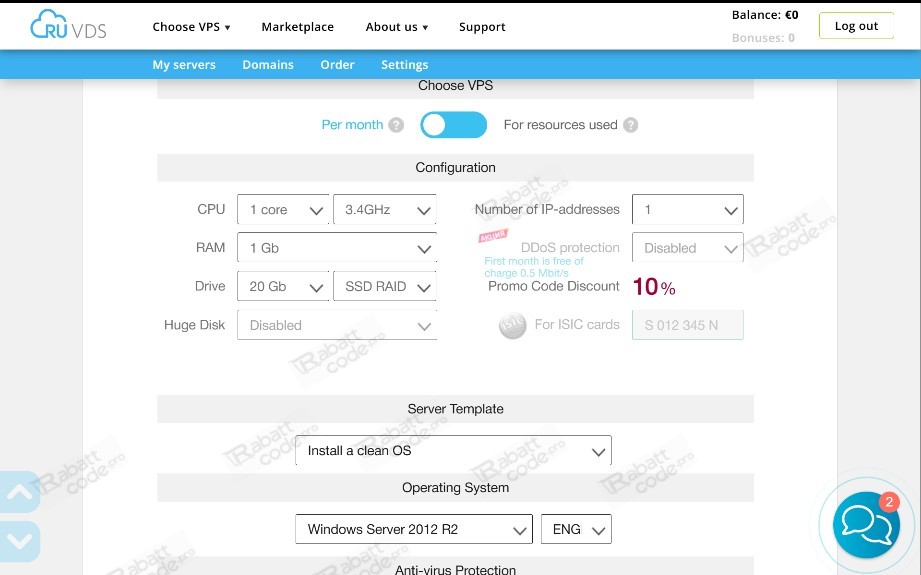Screen dimensions: 921x575
Task: Click the Configuration section header
Action: click(x=455, y=167)
